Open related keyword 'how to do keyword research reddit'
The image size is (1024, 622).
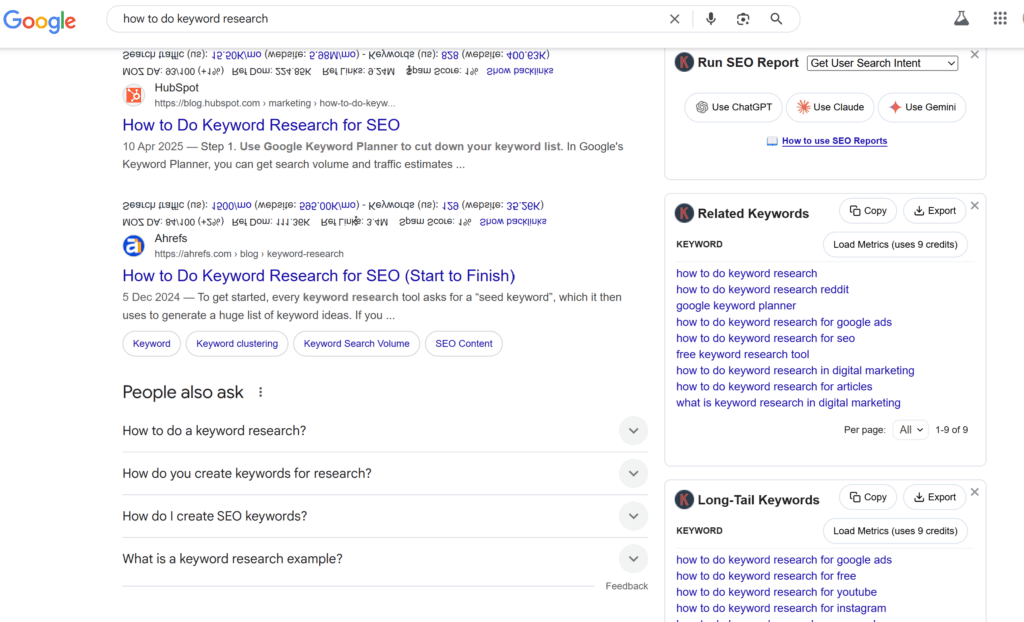[x=762, y=289]
